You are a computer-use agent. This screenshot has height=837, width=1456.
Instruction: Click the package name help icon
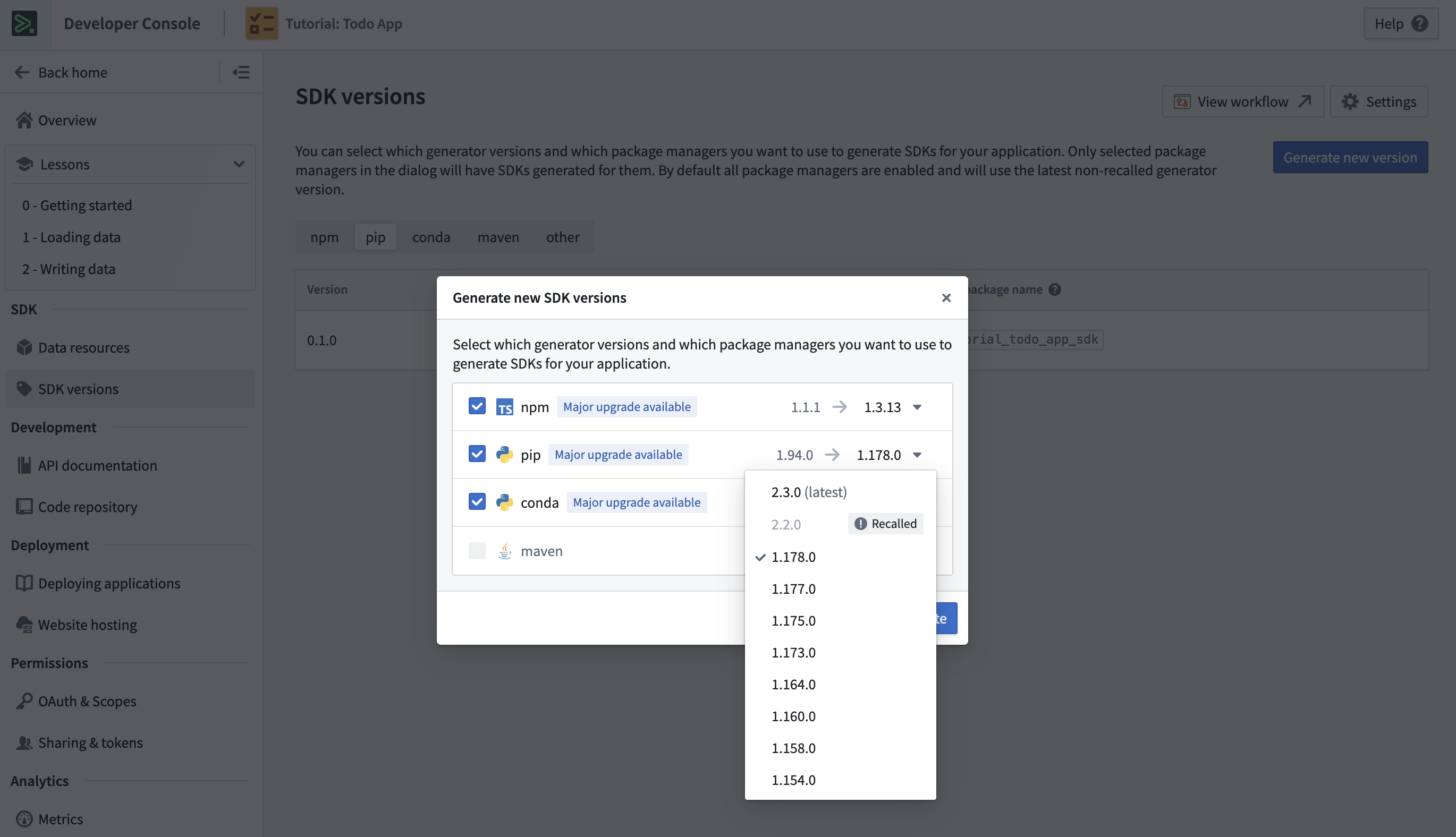point(1055,289)
